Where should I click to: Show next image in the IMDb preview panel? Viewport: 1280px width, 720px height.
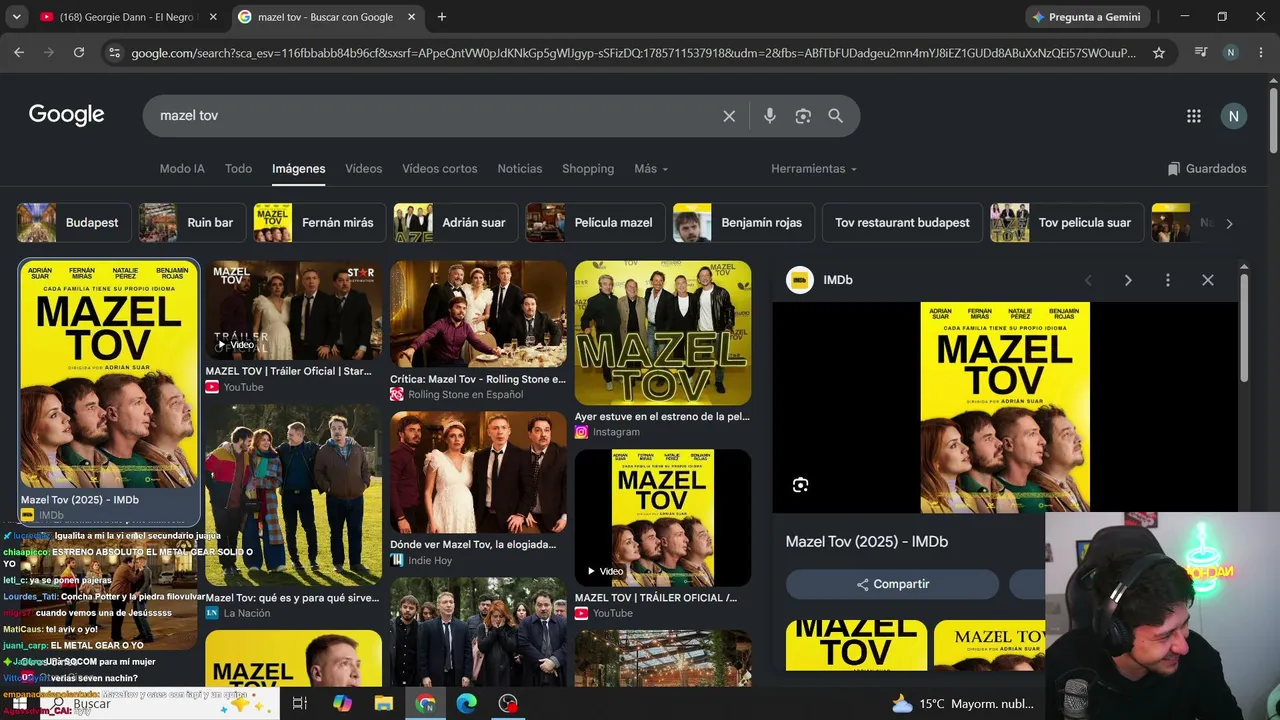coord(1128,280)
